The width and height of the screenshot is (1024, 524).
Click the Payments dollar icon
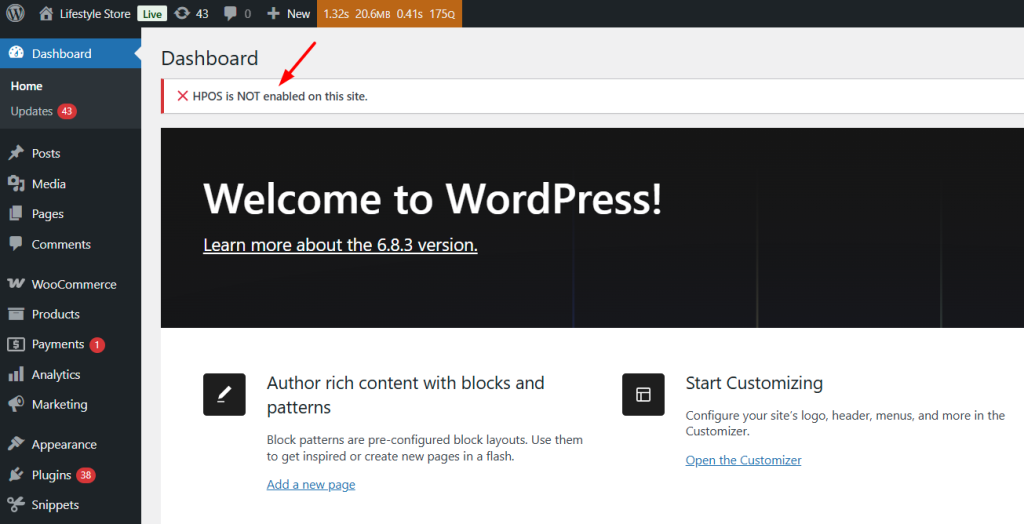click(16, 344)
